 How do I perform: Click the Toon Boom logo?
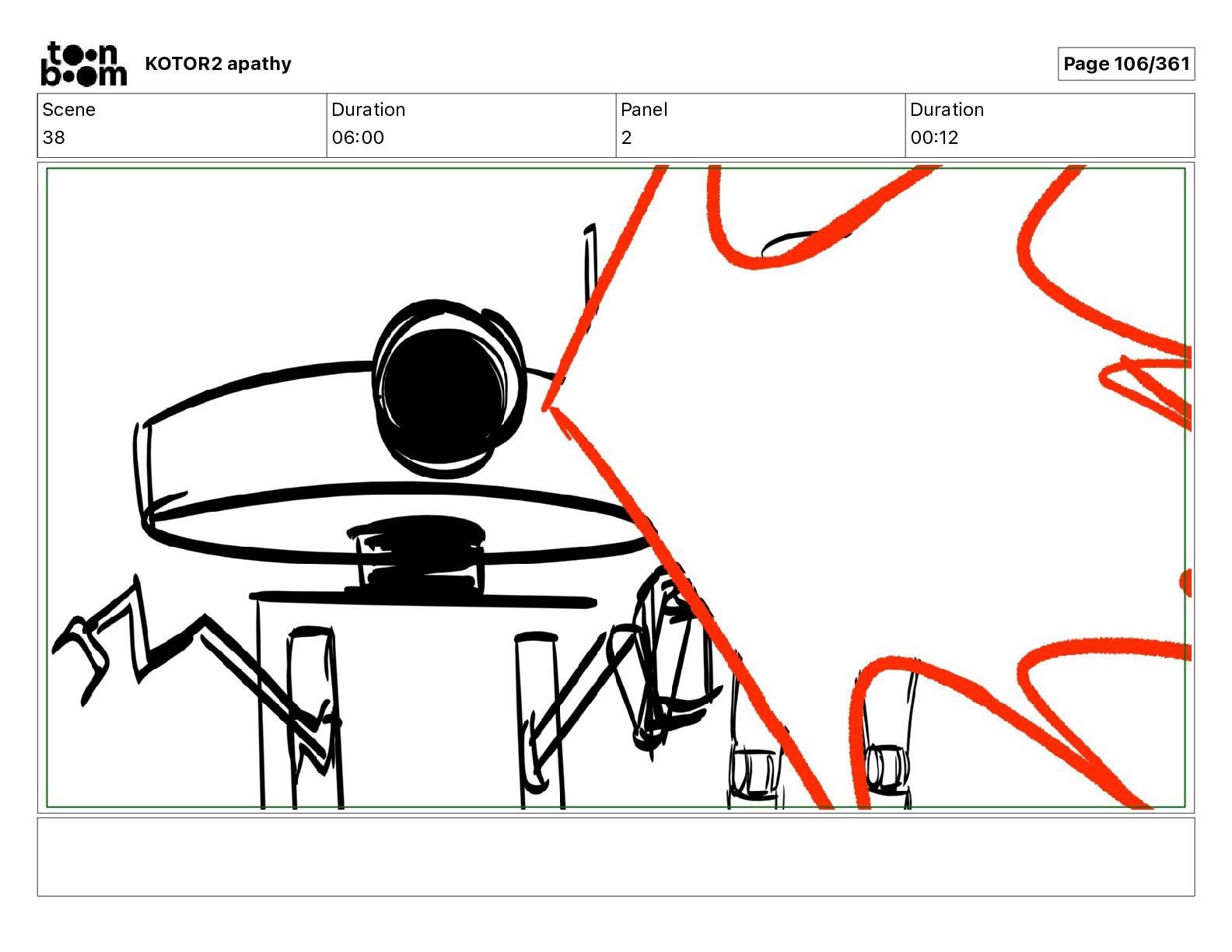[83, 64]
